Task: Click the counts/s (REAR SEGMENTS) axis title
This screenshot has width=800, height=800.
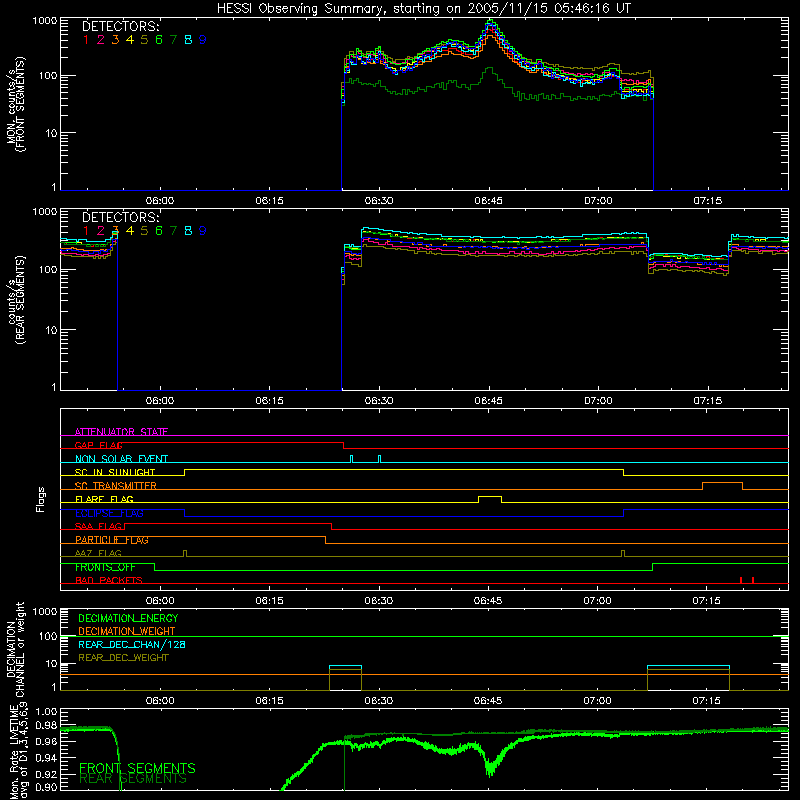Action: (15, 300)
